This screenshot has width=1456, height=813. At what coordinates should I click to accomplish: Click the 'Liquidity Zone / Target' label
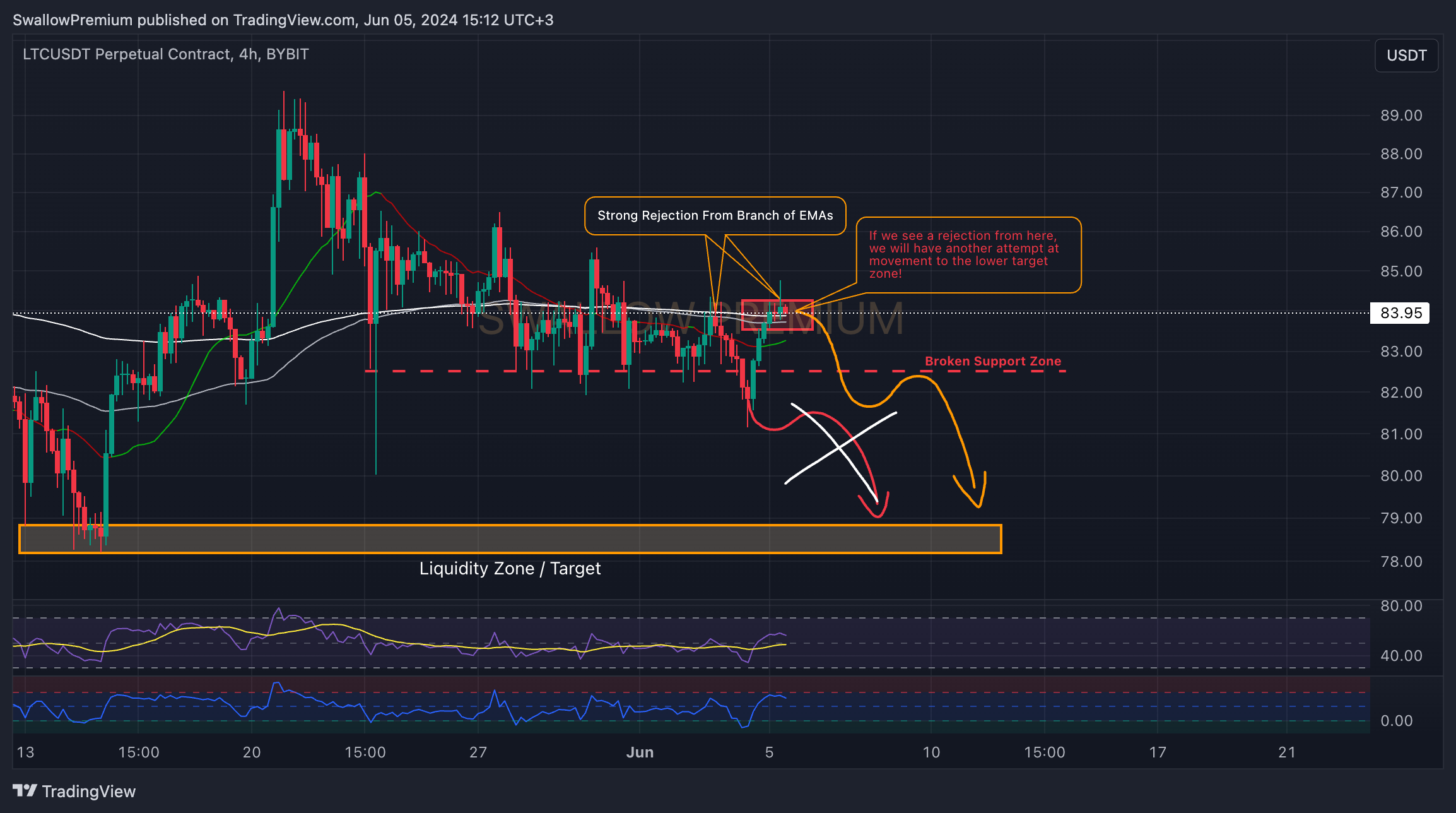point(510,569)
